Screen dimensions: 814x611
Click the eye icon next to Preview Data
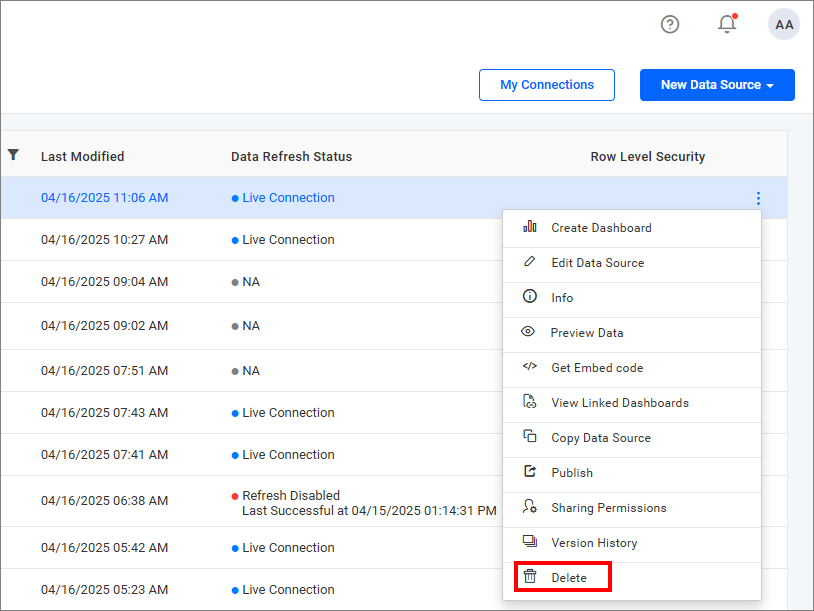coord(530,334)
